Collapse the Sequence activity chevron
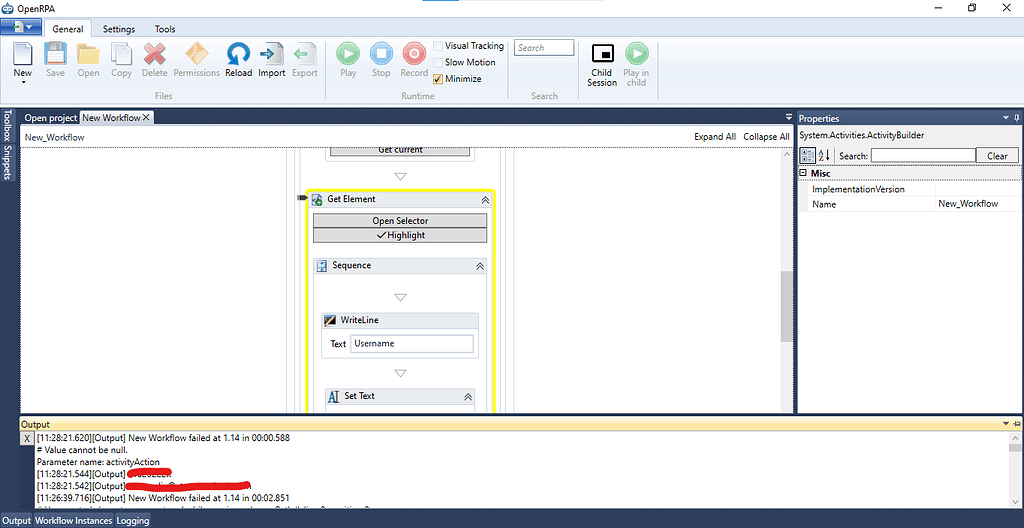1024x528 pixels. tap(479, 266)
